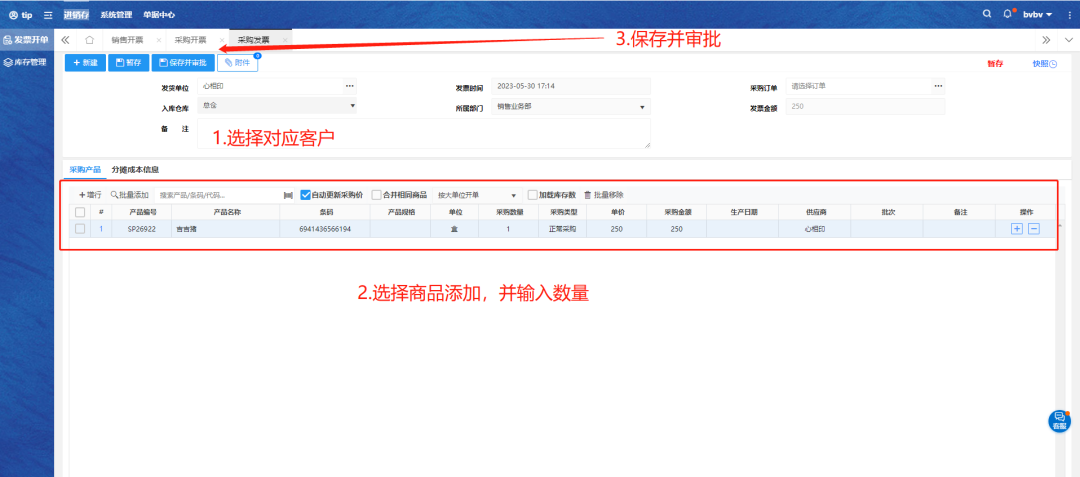This screenshot has width=1080, height=477.
Task: Click the home icon in tab bar
Action: [90, 40]
